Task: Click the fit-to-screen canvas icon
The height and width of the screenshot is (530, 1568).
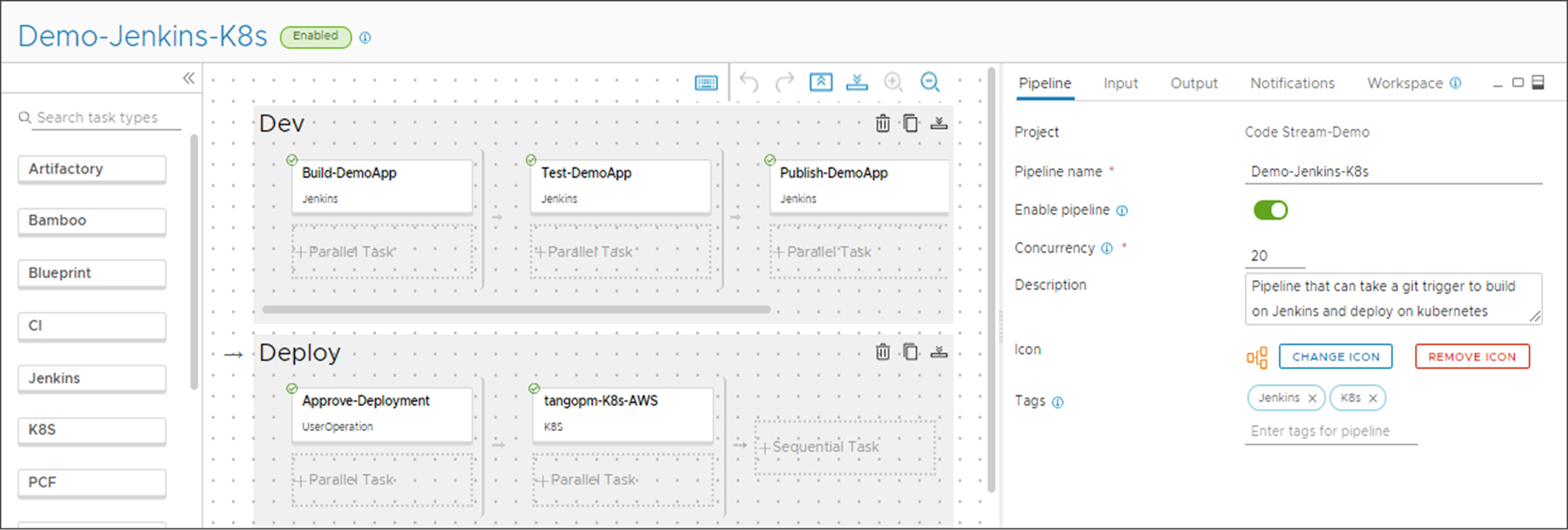Action: [x=820, y=82]
